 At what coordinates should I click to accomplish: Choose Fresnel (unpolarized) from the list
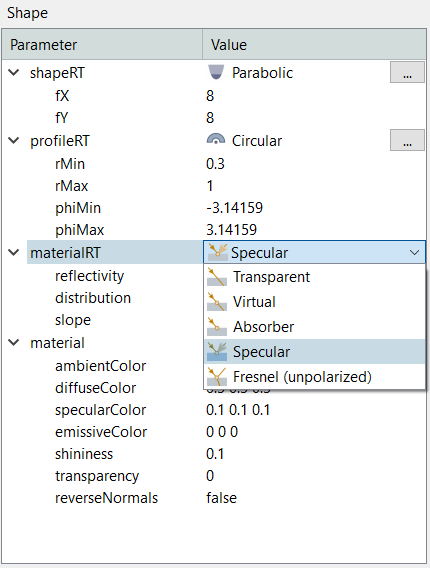pos(314,377)
